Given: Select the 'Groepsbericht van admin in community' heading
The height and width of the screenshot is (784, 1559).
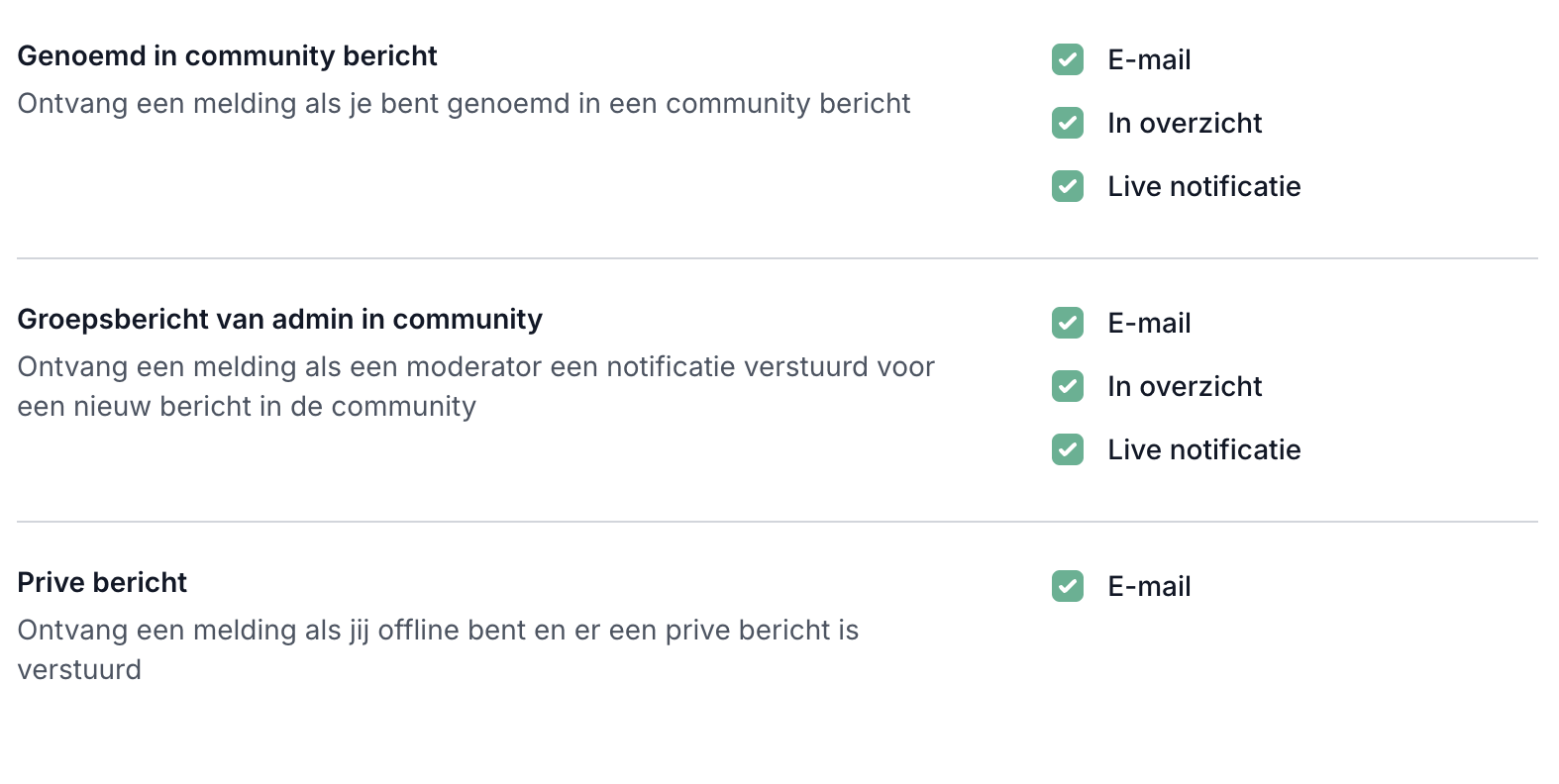Looking at the screenshot, I should [x=279, y=320].
